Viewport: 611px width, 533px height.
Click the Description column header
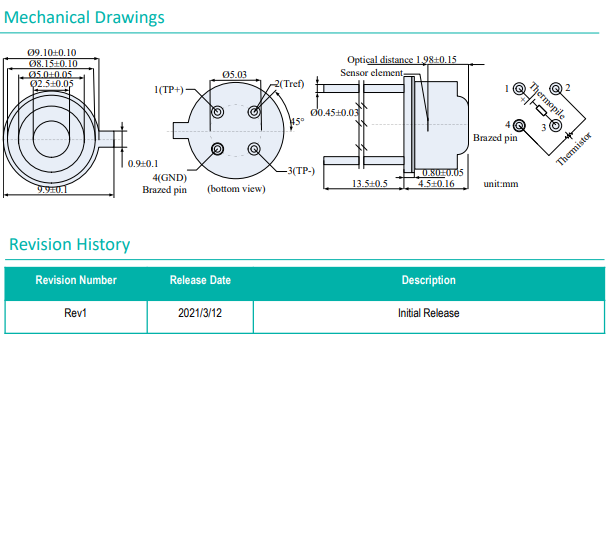[x=428, y=280]
